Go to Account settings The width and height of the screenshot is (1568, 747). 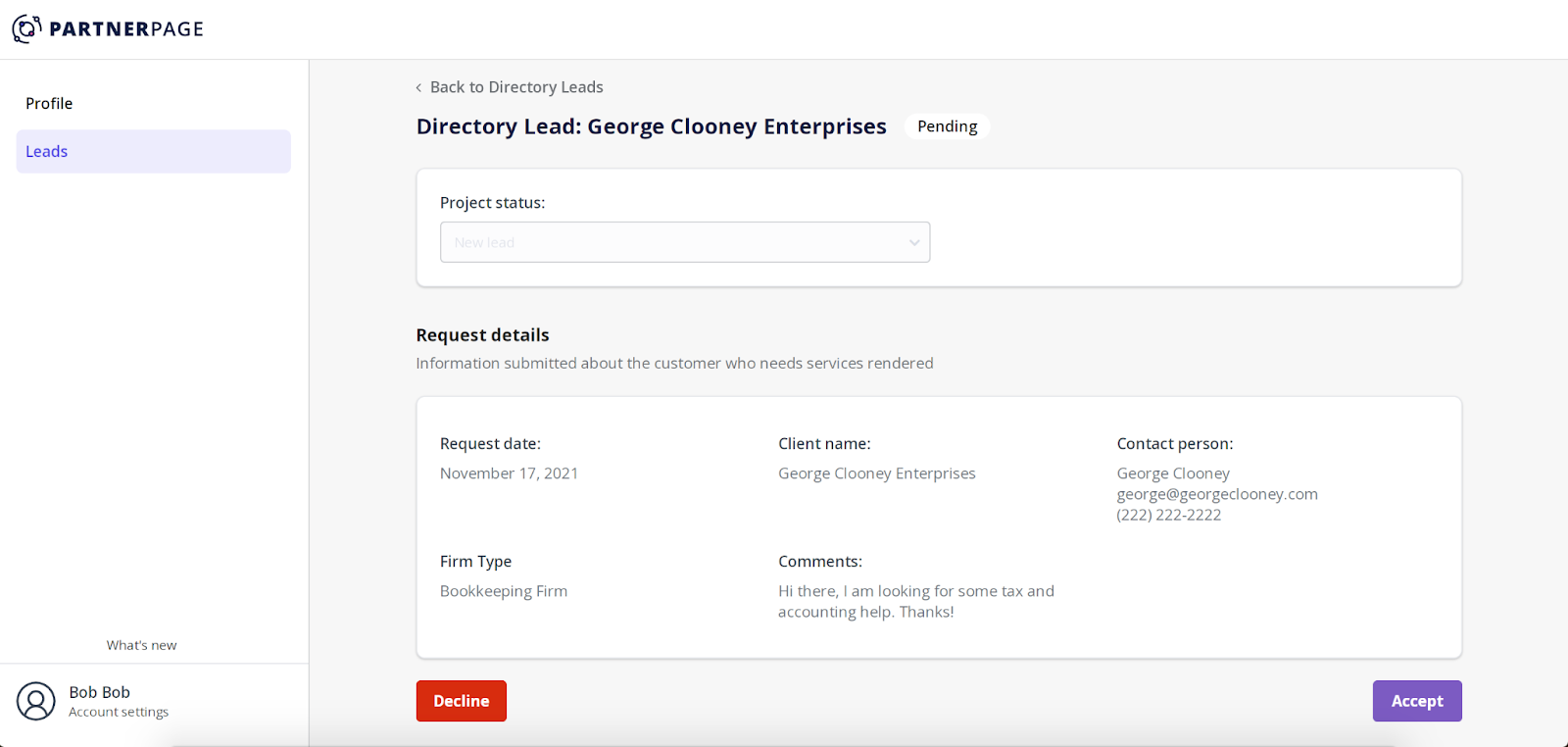tap(119, 713)
